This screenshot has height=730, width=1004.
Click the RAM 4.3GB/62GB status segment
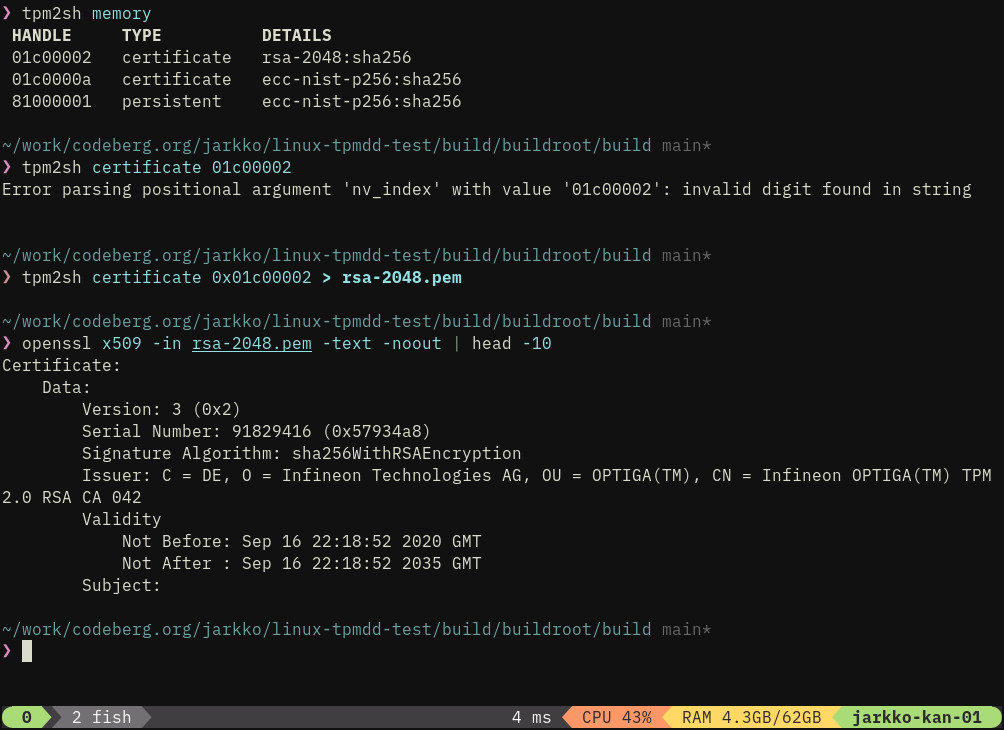[x=751, y=717]
